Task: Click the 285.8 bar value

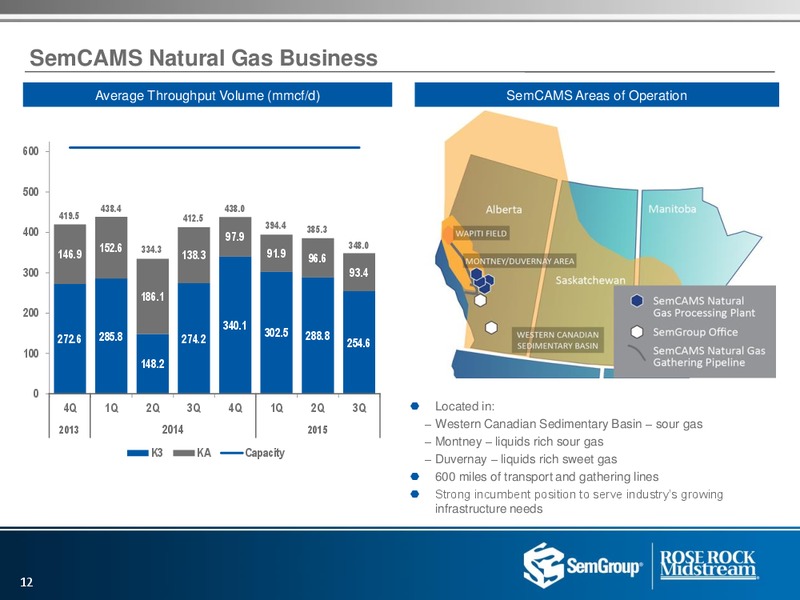Action: coord(111,337)
